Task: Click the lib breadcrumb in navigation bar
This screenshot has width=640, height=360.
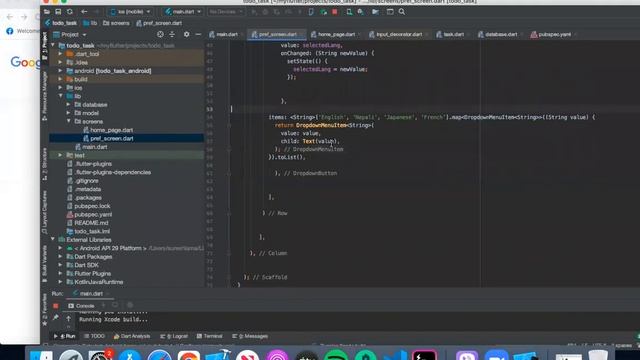Action: click(90, 23)
